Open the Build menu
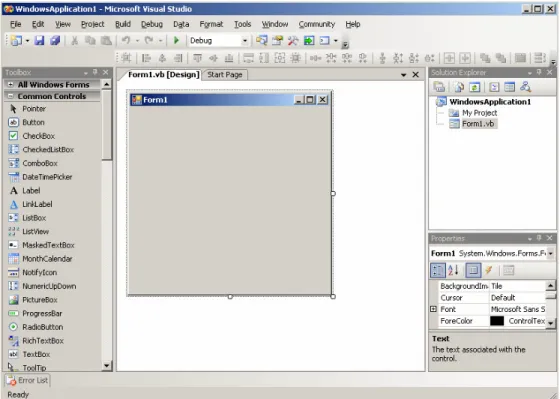The height and width of the screenshot is (399, 560). point(122,24)
